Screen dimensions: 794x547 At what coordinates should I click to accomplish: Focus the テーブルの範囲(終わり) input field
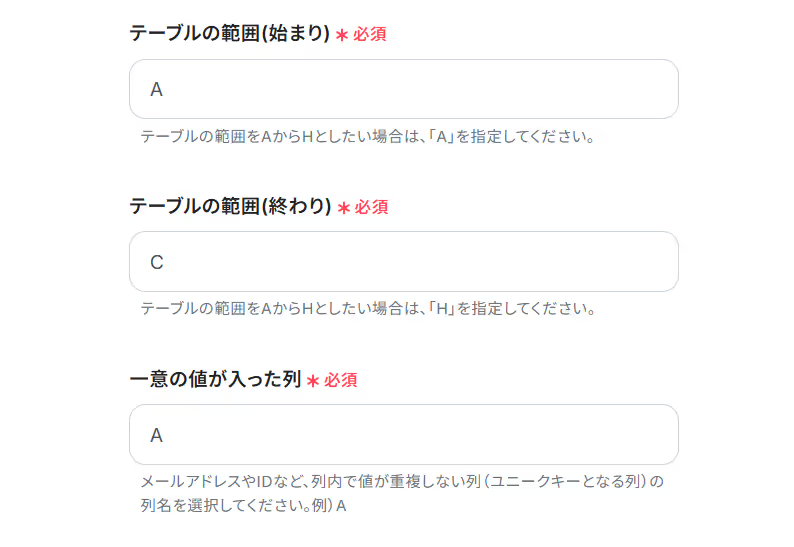click(x=404, y=261)
